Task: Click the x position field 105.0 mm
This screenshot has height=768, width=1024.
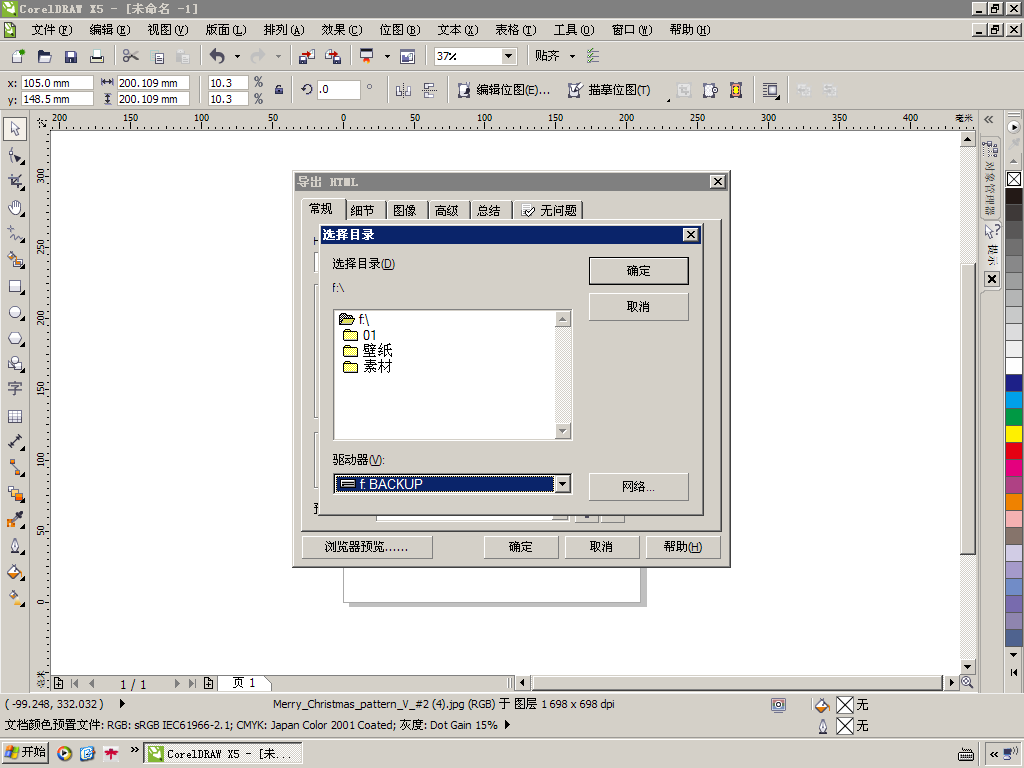Action: (x=57, y=83)
